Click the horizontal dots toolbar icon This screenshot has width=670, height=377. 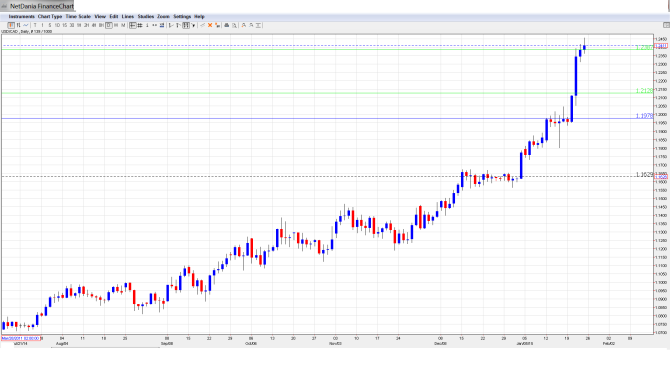click(x=155, y=26)
